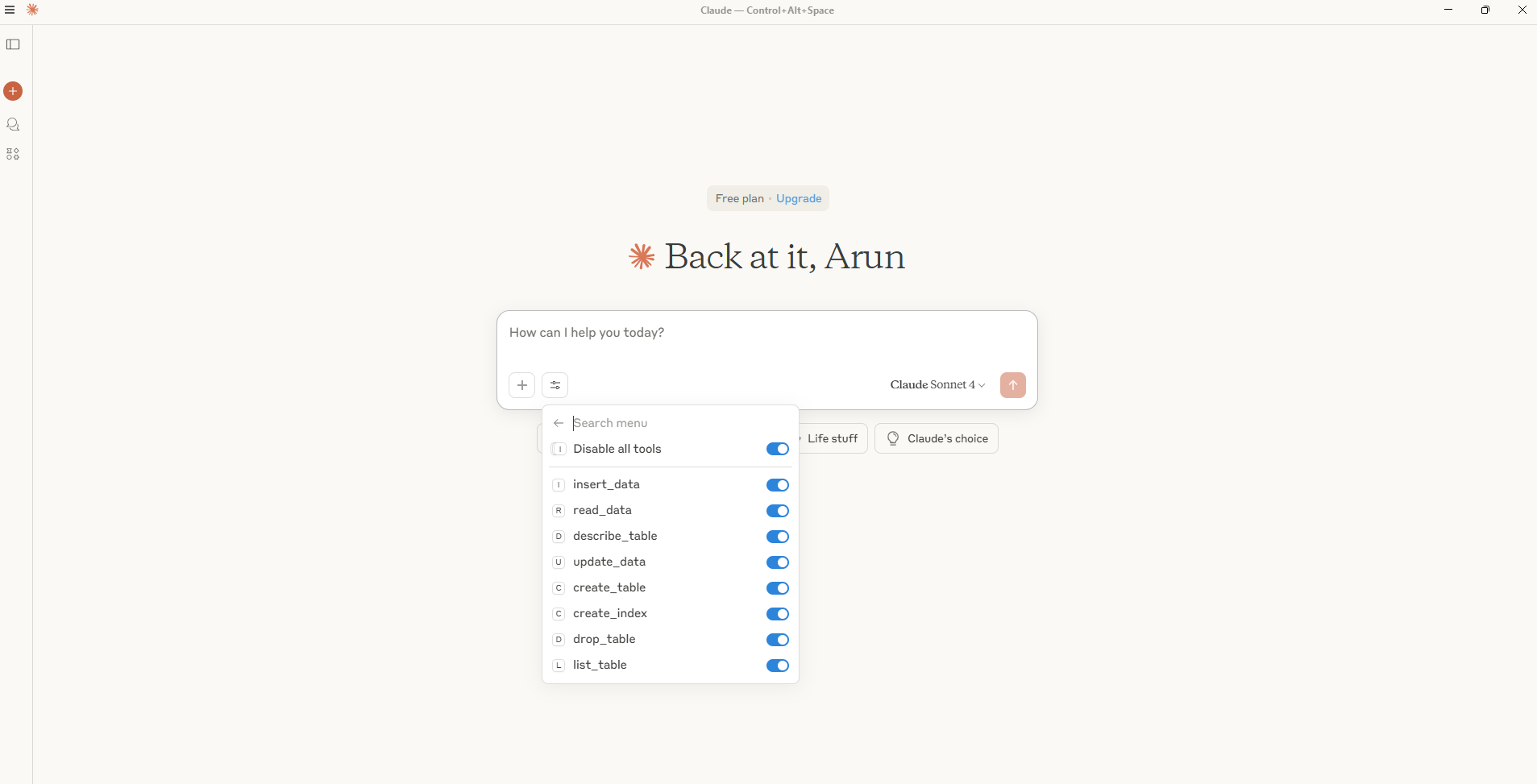The image size is (1537, 784).
Task: Toggle the read_data tool switch
Action: 778,511
